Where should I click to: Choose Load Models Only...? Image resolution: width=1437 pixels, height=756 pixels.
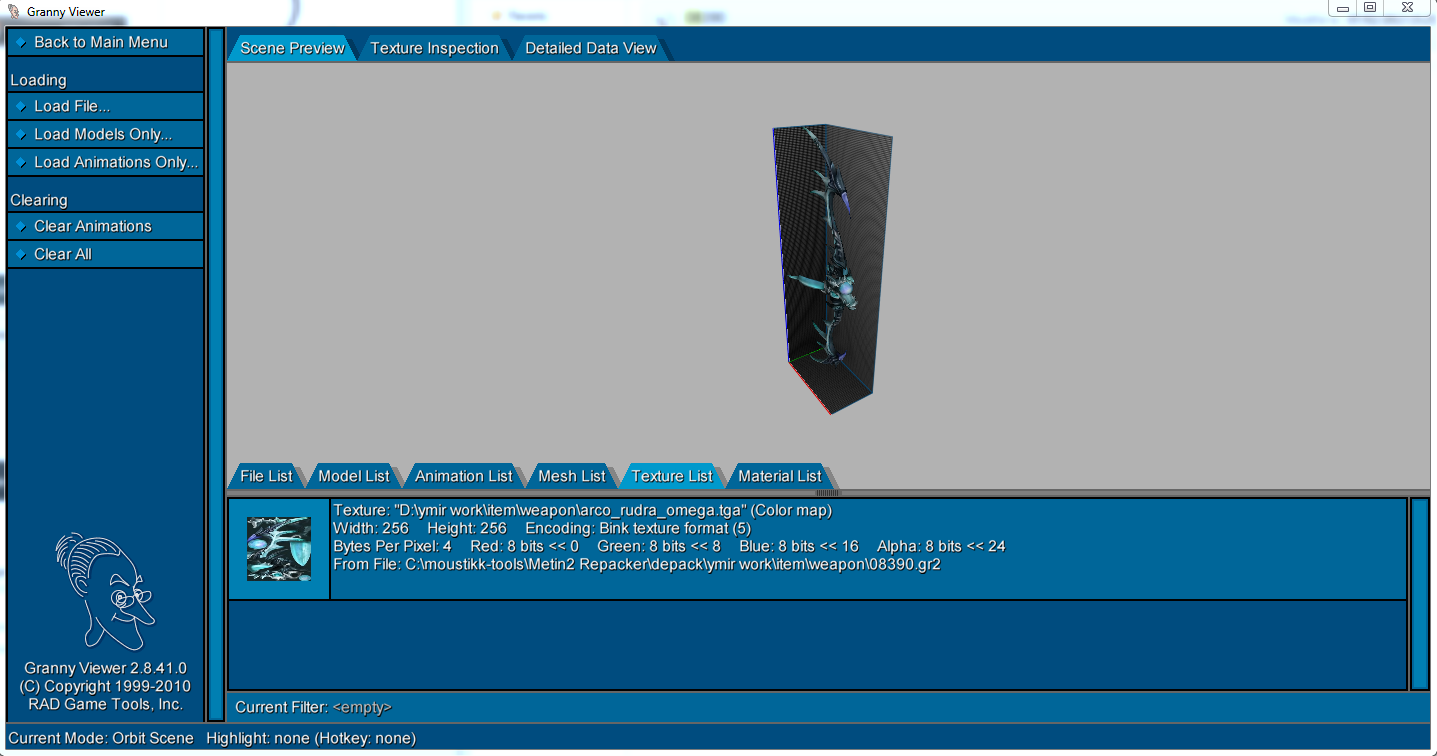[105, 134]
